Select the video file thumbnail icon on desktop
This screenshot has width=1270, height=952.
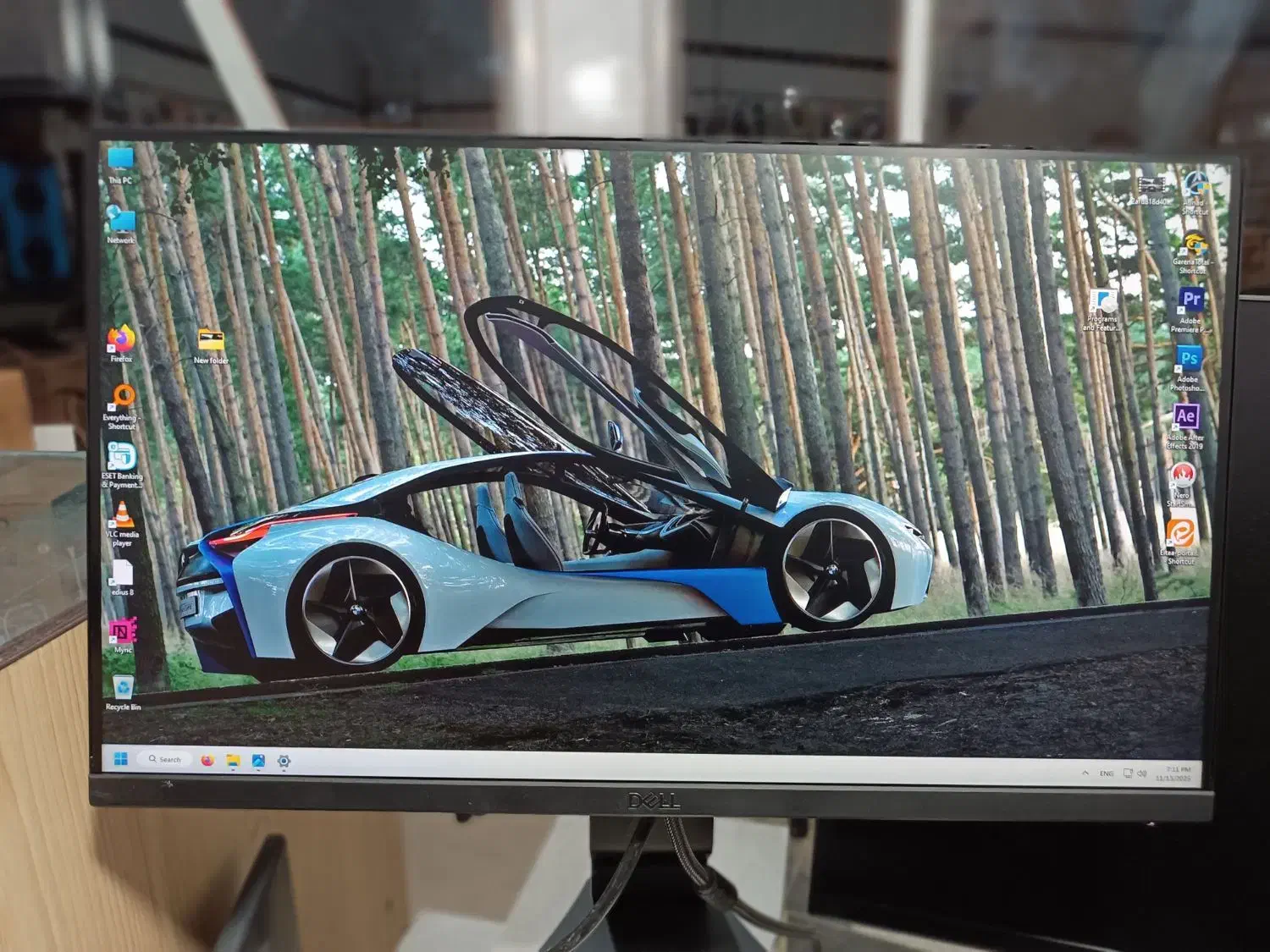click(x=1151, y=190)
